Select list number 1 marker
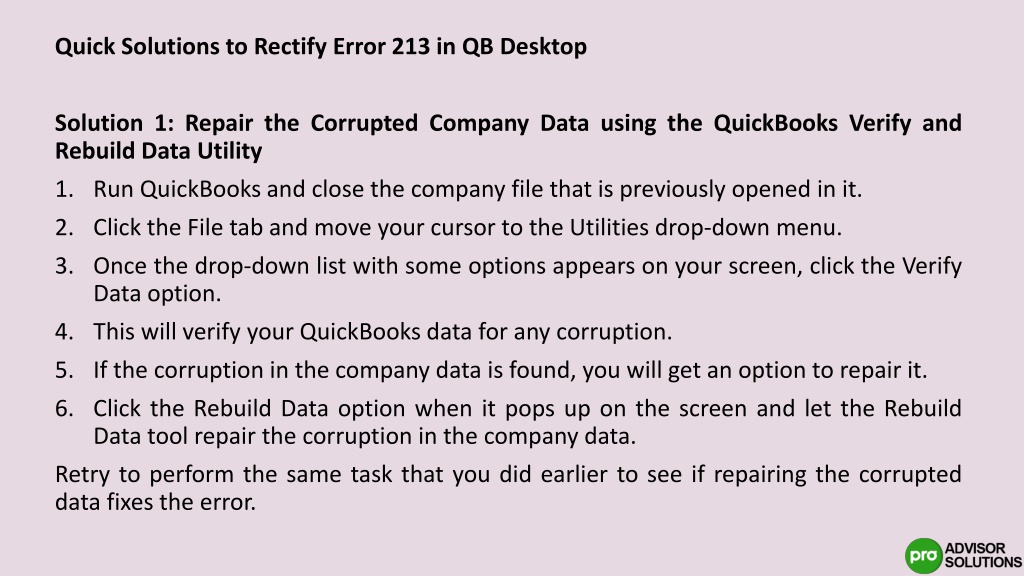Image resolution: width=1024 pixels, height=576 pixels. click(64, 189)
